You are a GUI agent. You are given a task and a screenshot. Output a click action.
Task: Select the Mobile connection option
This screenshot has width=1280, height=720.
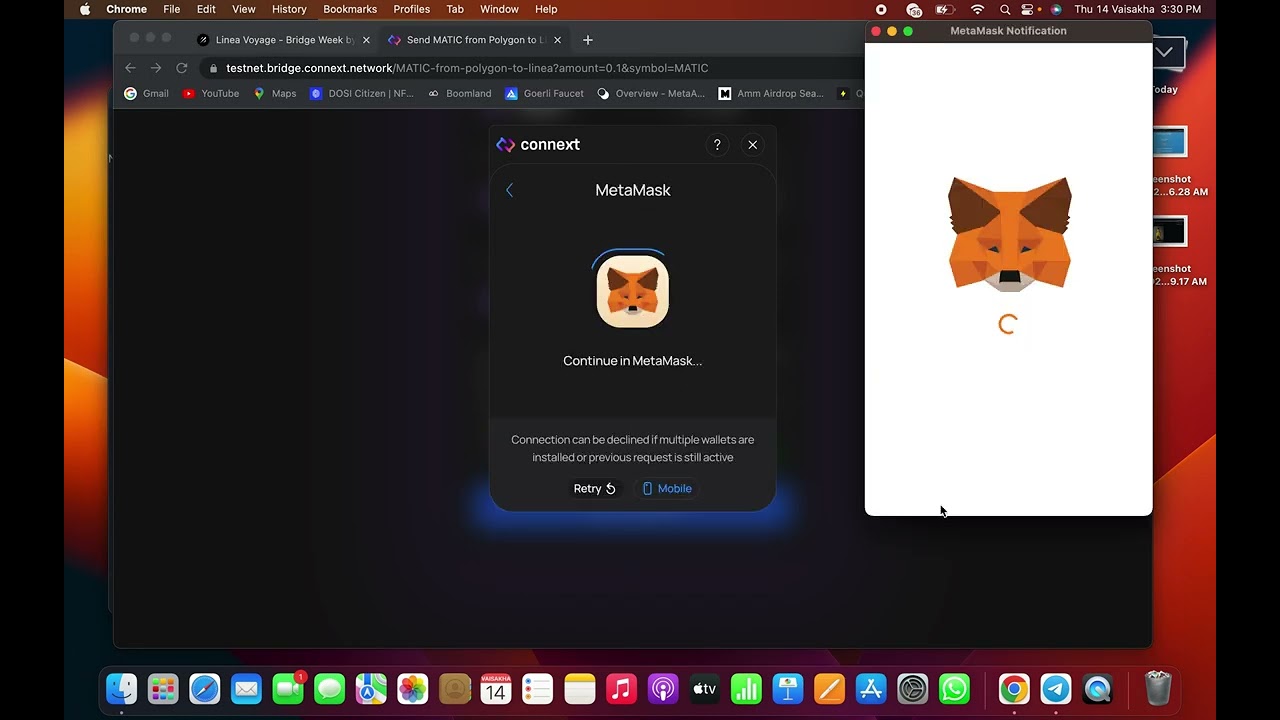click(666, 488)
